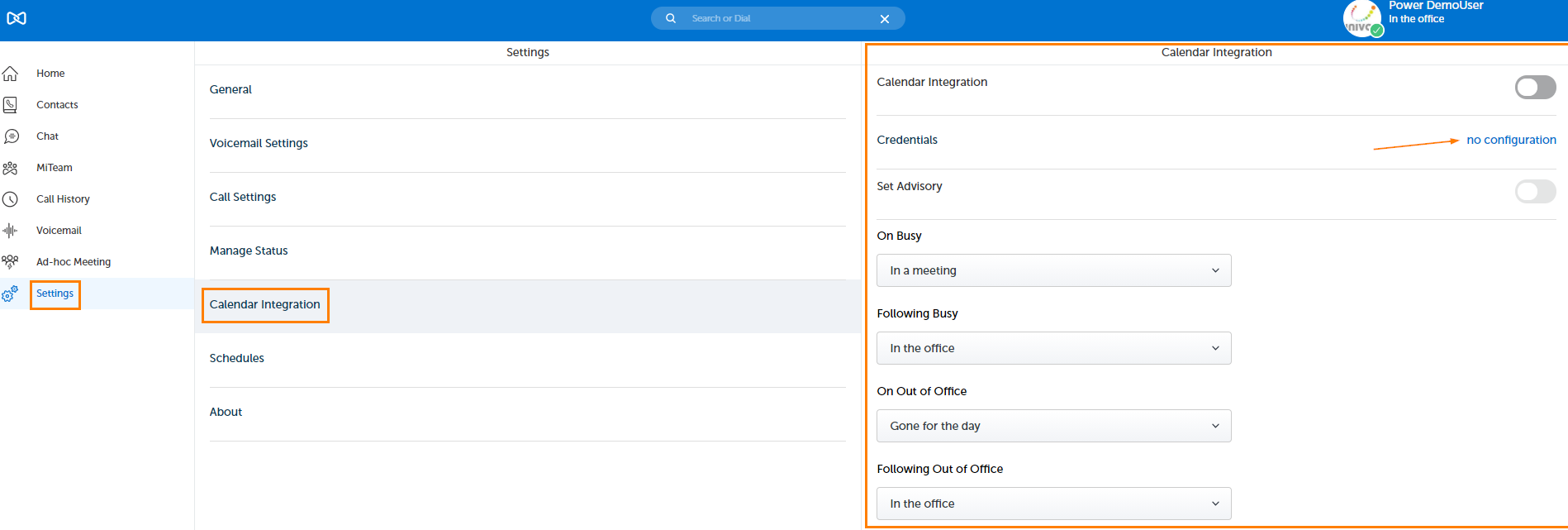Select Ad-hoc Meeting in the sidebar

74,262
